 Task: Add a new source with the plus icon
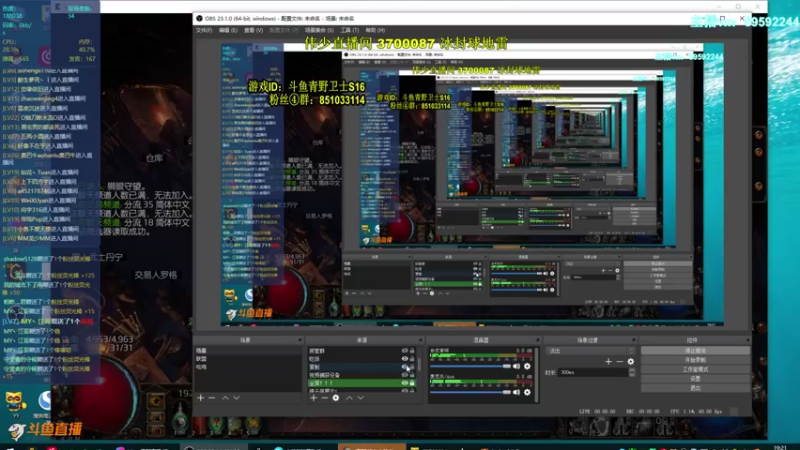(x=313, y=397)
